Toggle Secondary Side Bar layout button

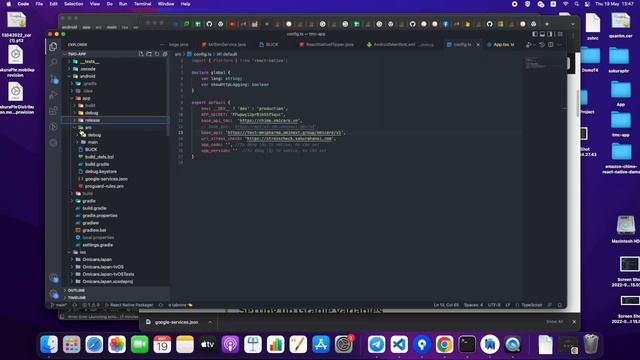pyautogui.click(x=549, y=34)
